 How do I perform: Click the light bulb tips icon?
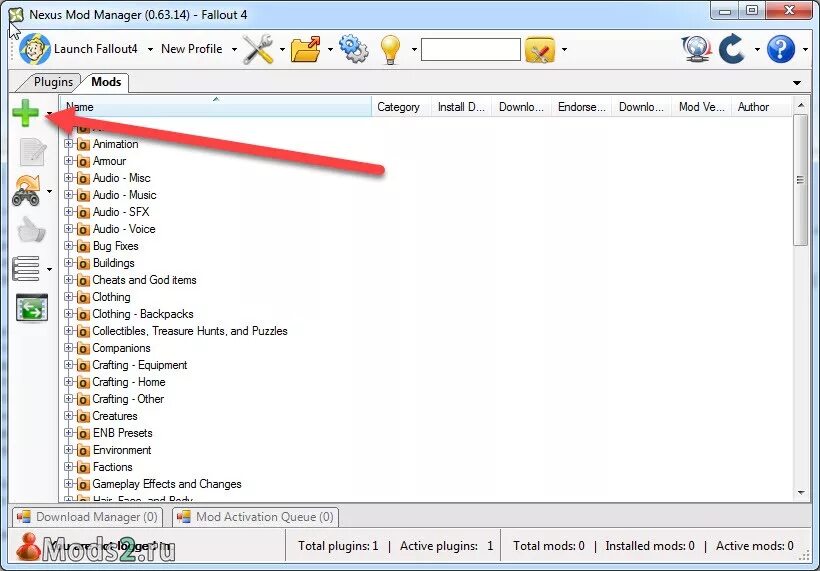[390, 50]
